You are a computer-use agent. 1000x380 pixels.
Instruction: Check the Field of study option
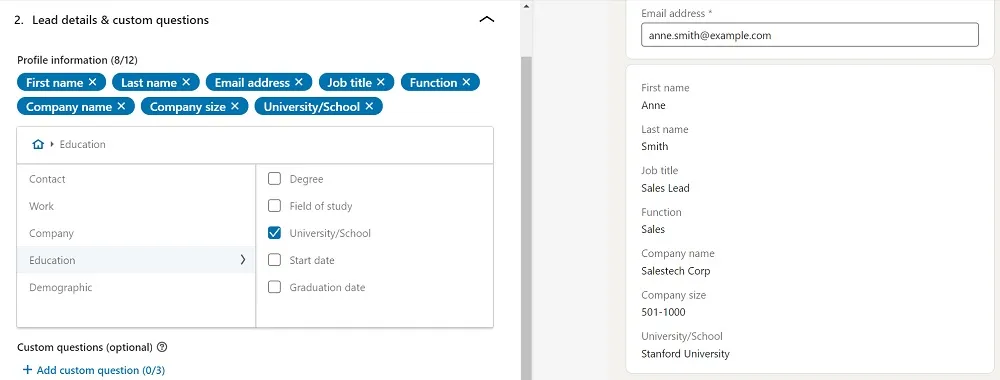(x=274, y=206)
